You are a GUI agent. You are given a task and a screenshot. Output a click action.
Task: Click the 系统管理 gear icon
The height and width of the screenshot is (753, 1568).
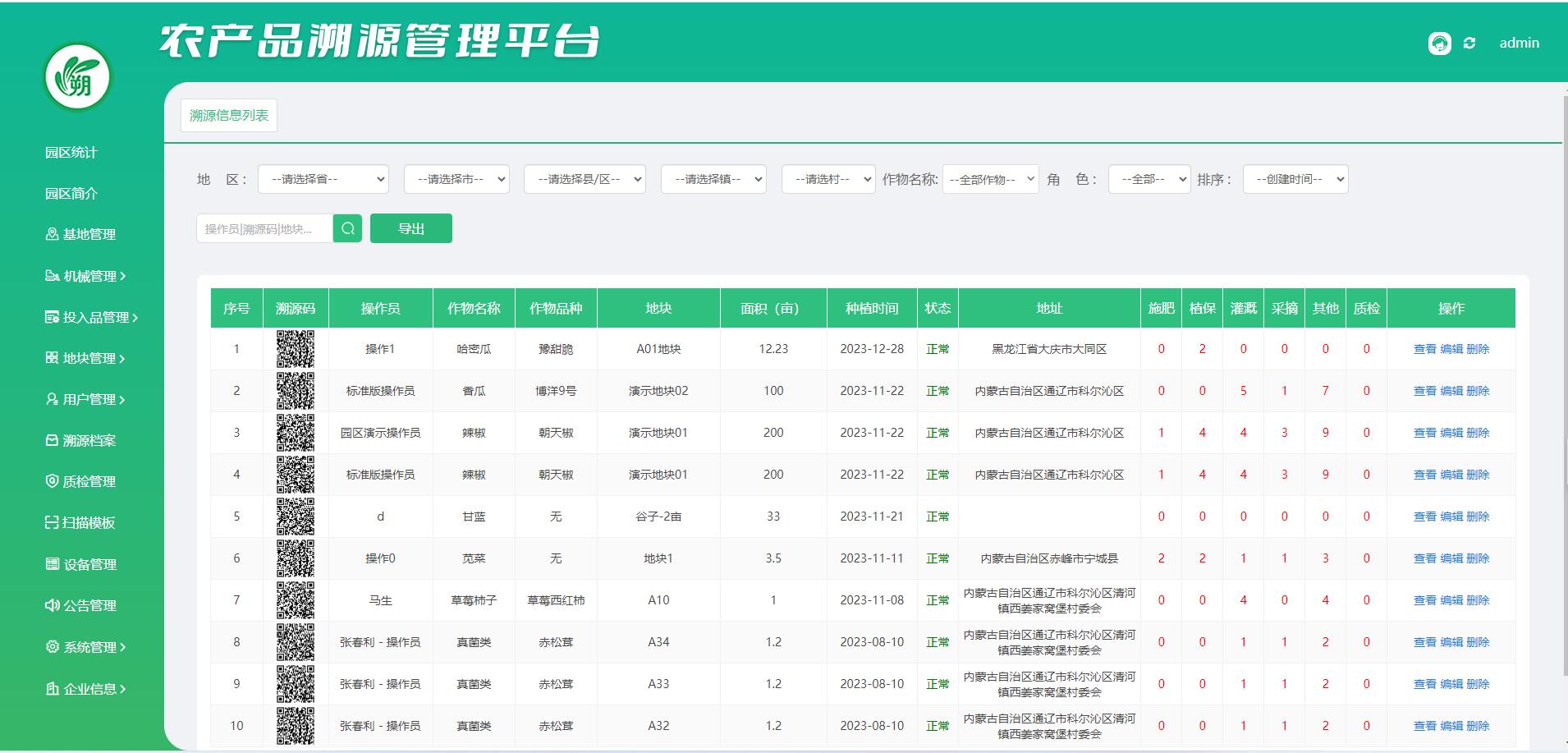[52, 647]
